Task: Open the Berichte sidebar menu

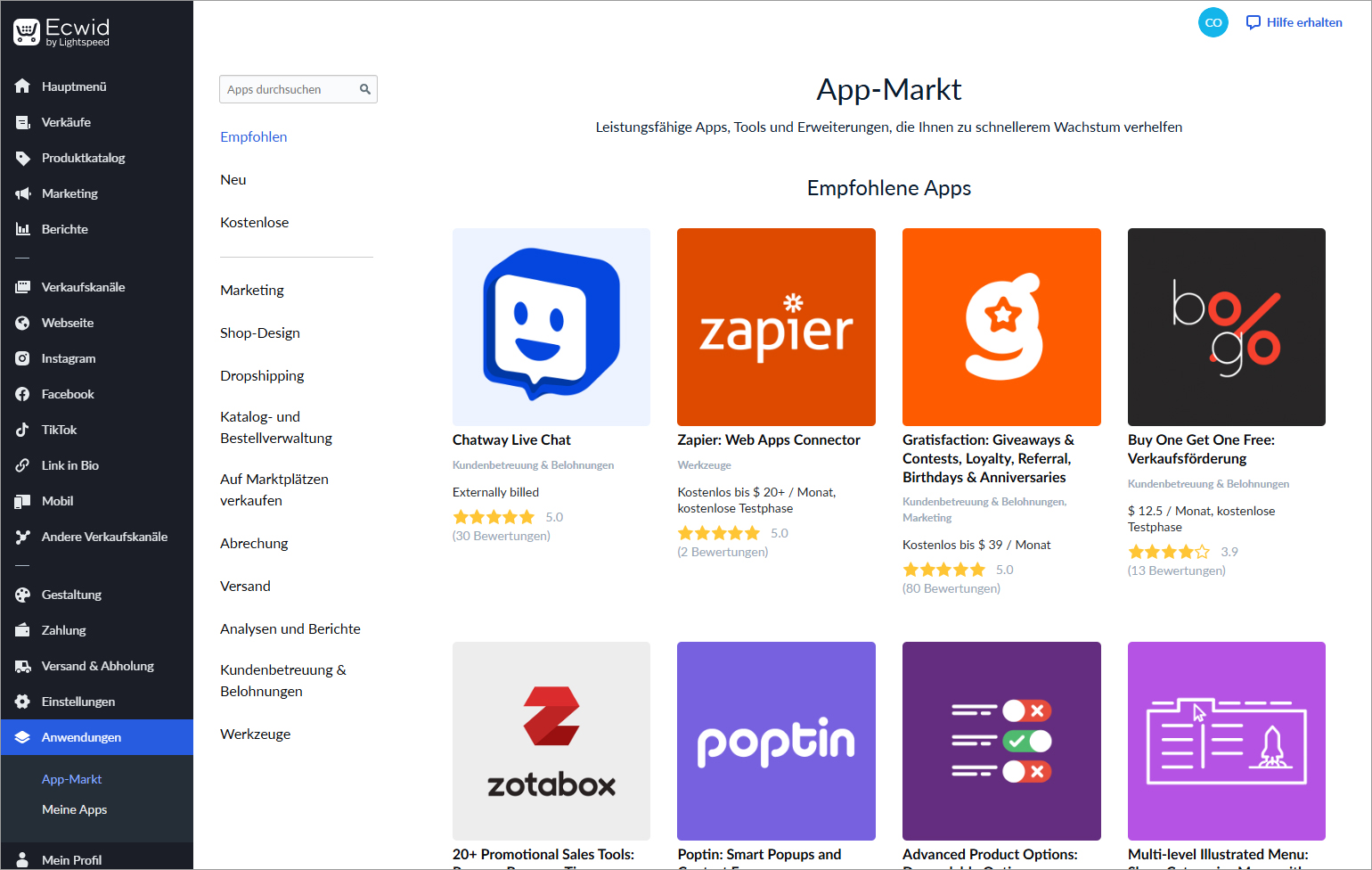Action: pyautogui.click(x=64, y=229)
